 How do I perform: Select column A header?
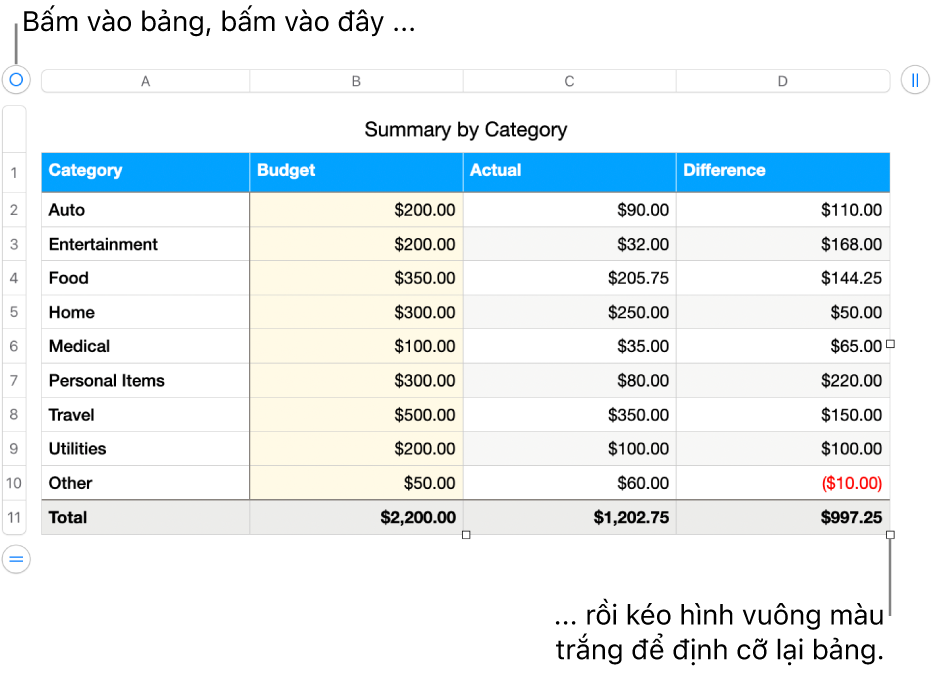[146, 81]
